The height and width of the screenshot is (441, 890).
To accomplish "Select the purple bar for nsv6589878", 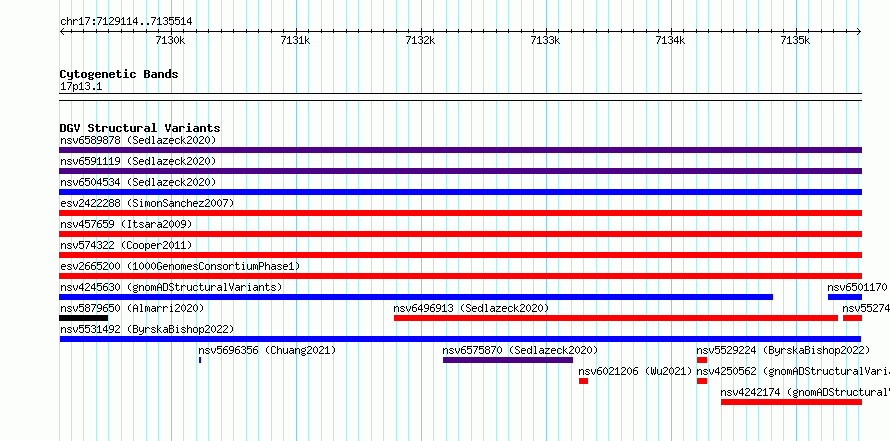I will [460, 150].
